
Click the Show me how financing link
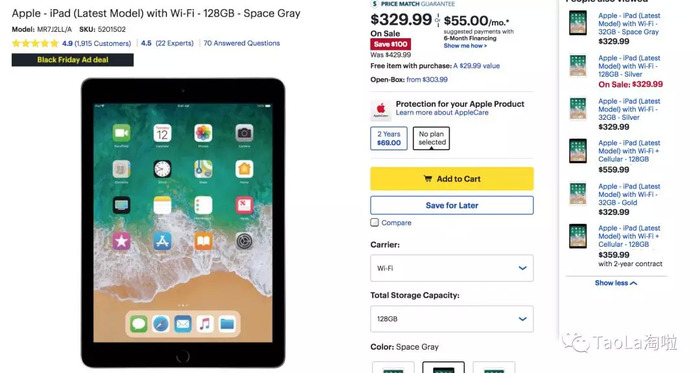tap(465, 46)
